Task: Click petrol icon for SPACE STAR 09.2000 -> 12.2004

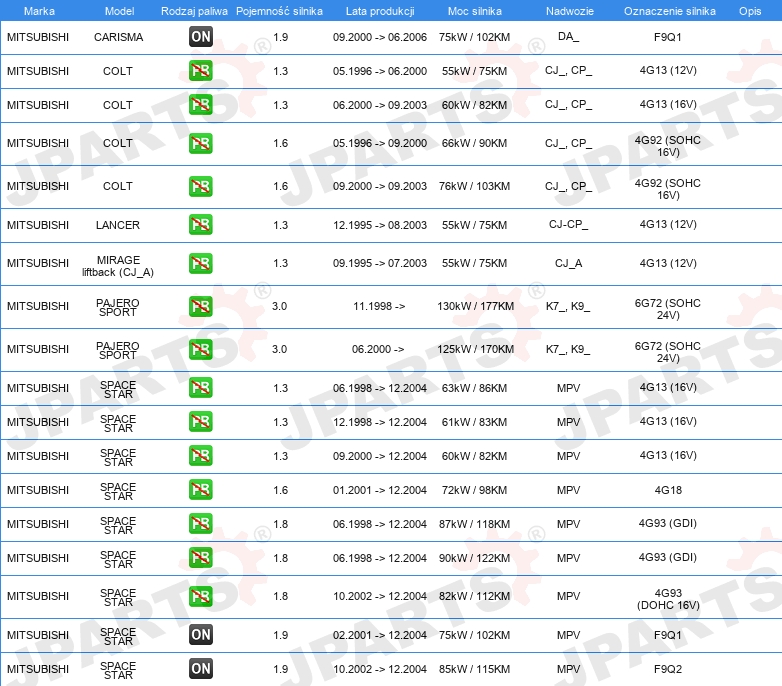Action: 201,456
